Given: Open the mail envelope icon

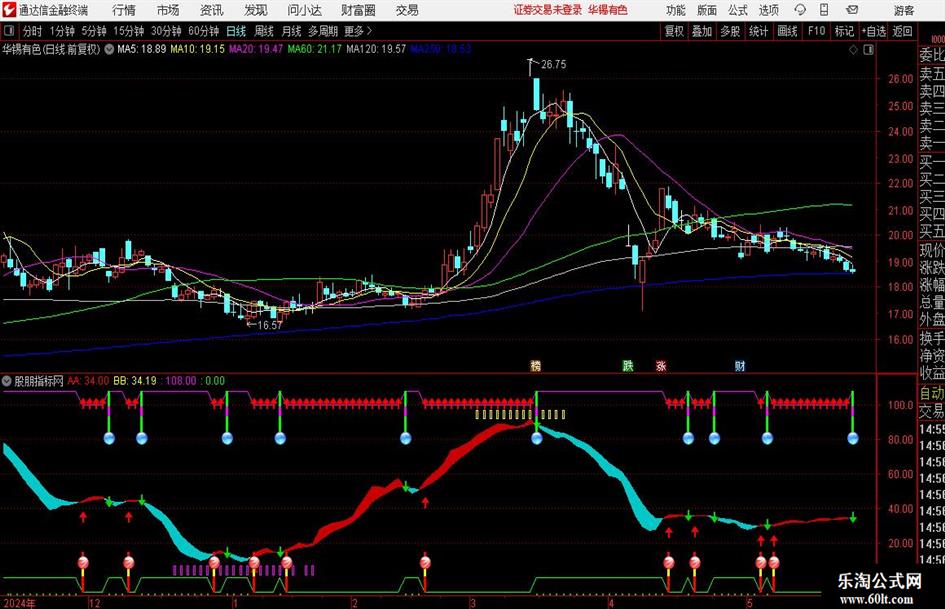Looking at the screenshot, I should (x=852, y=10).
